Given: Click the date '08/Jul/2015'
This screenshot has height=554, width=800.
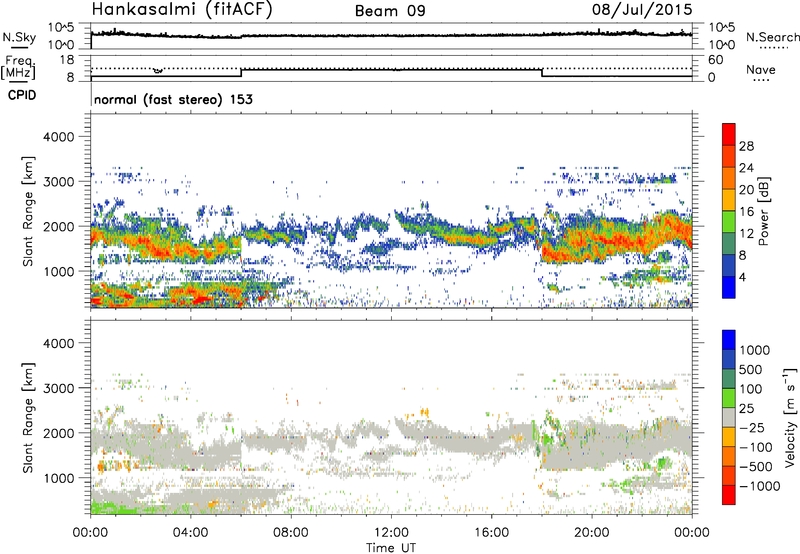Looking at the screenshot, I should [x=642, y=10].
